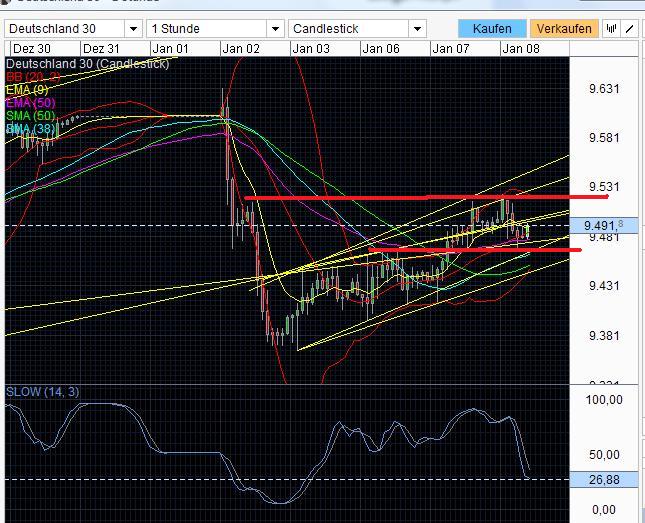Select the current price marker 9.491,8
645x523 pixels.
[606, 225]
